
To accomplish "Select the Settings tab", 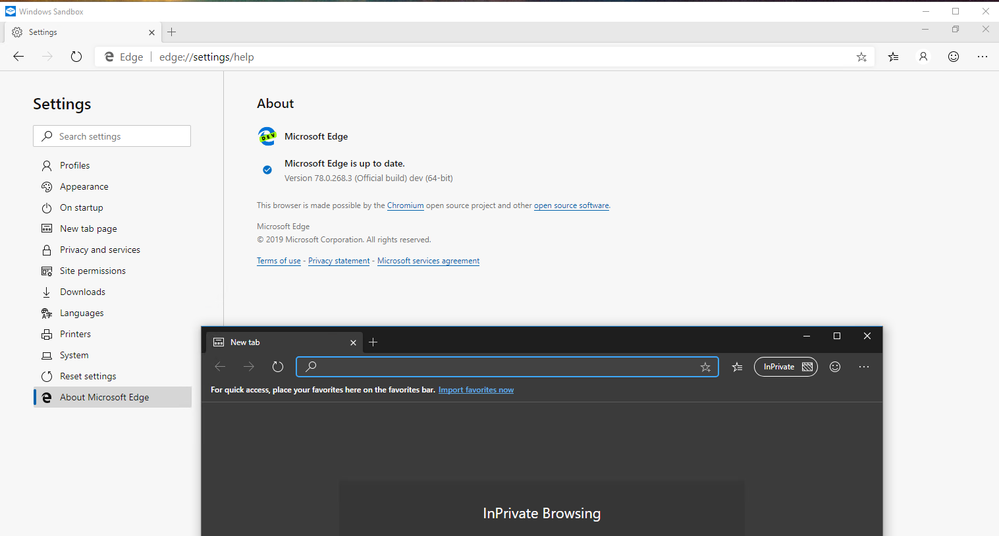I will [x=83, y=32].
